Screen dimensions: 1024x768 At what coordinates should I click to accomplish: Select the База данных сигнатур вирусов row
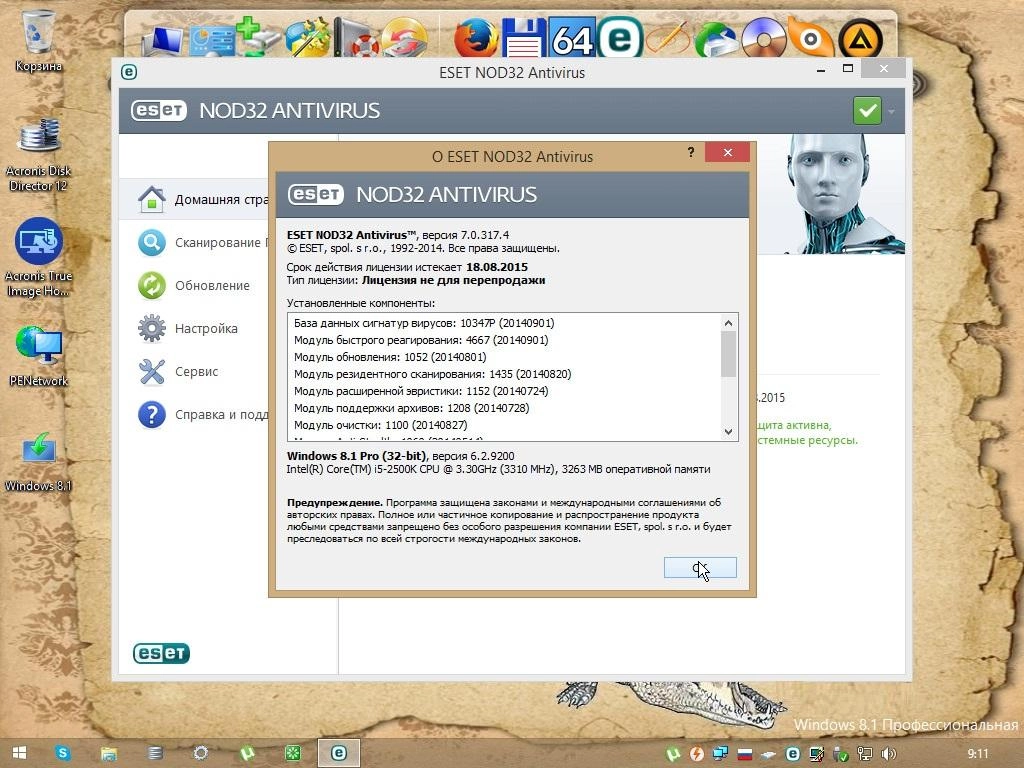[x=424, y=323]
